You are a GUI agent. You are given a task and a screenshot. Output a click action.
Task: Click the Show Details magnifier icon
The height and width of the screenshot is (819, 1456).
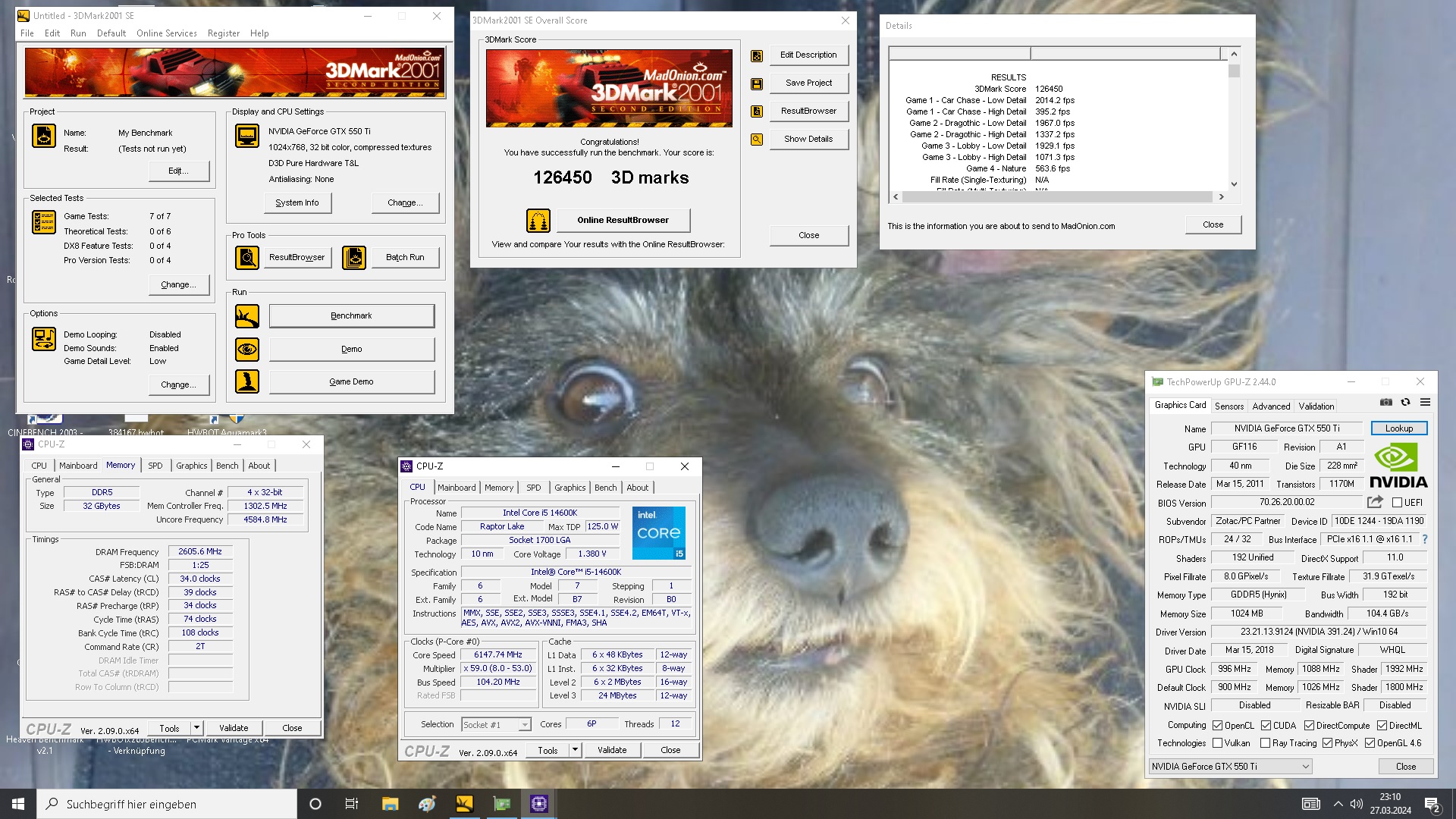point(757,140)
